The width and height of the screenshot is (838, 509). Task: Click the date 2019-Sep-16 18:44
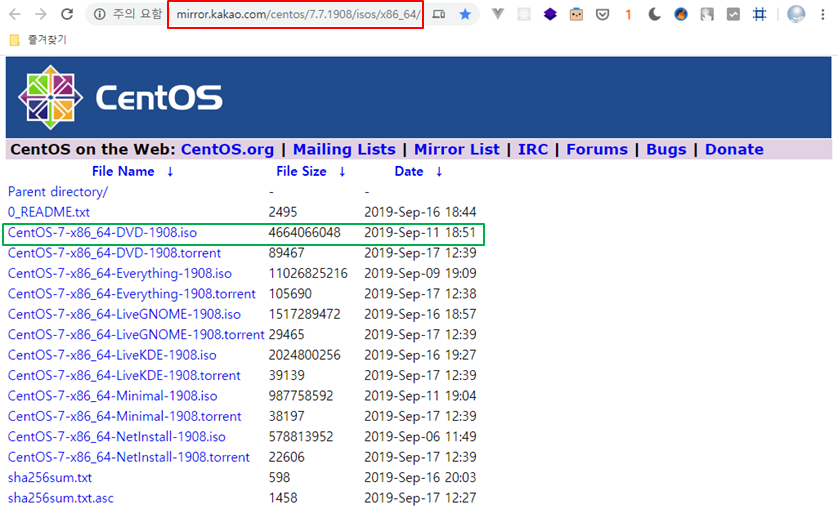tap(420, 212)
